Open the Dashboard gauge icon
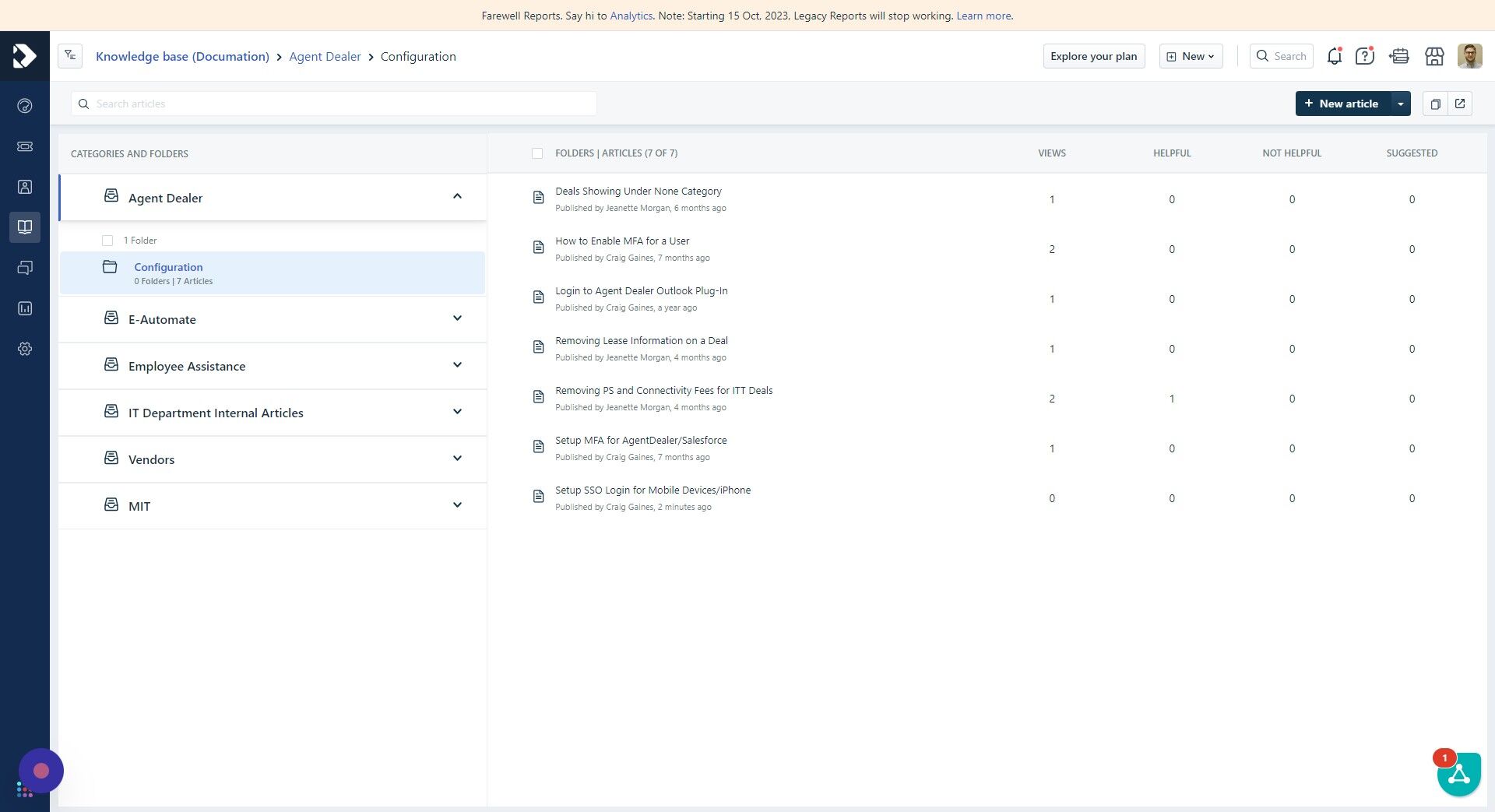Screen dimensions: 1495x812 coord(25,105)
